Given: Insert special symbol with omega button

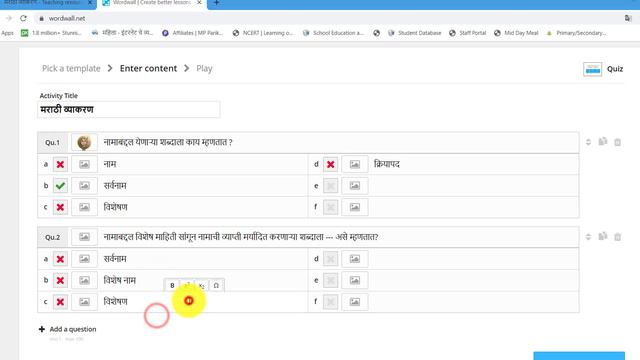Looking at the screenshot, I should (x=216, y=285).
